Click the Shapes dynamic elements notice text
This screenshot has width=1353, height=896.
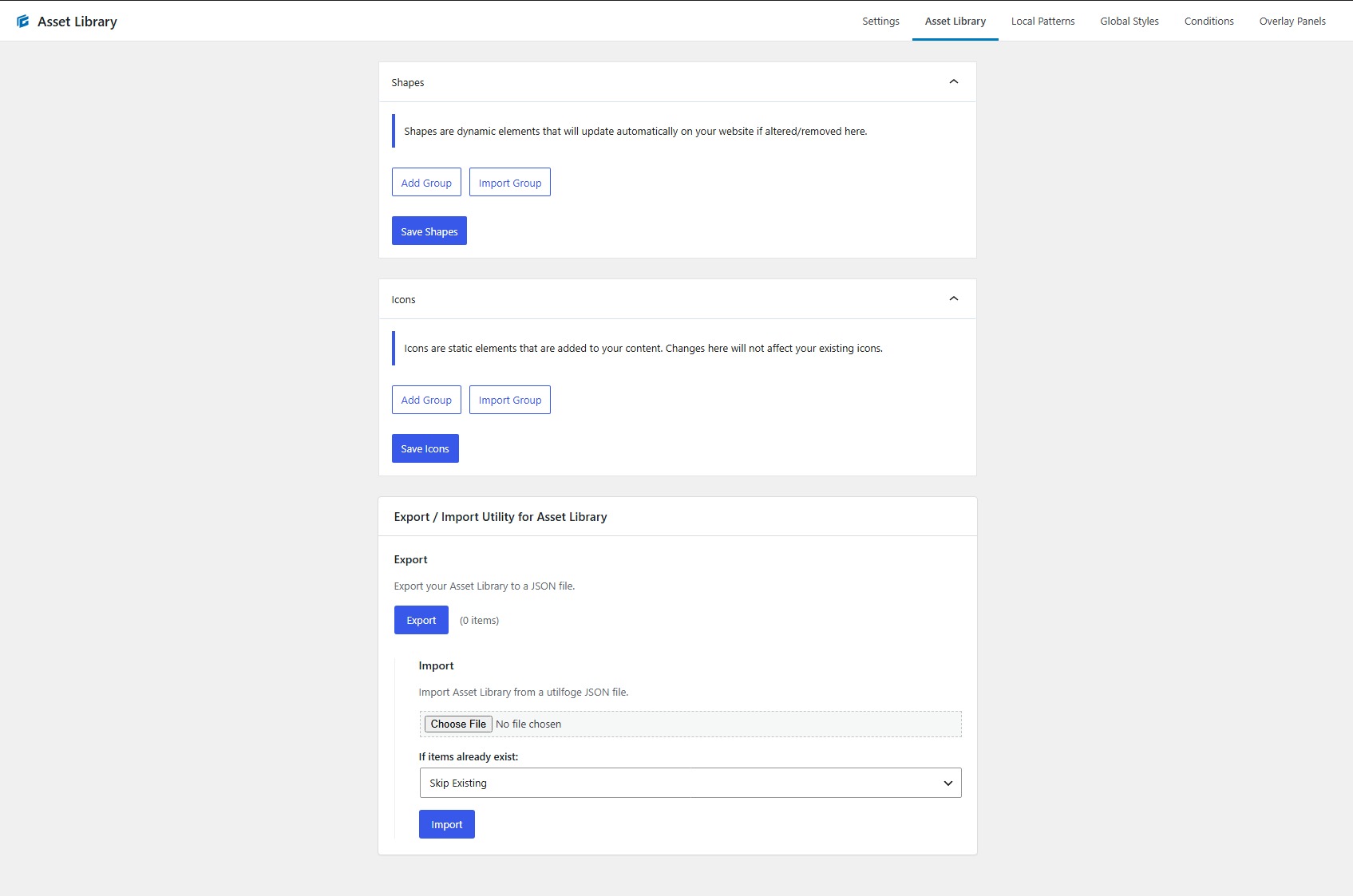[635, 131]
